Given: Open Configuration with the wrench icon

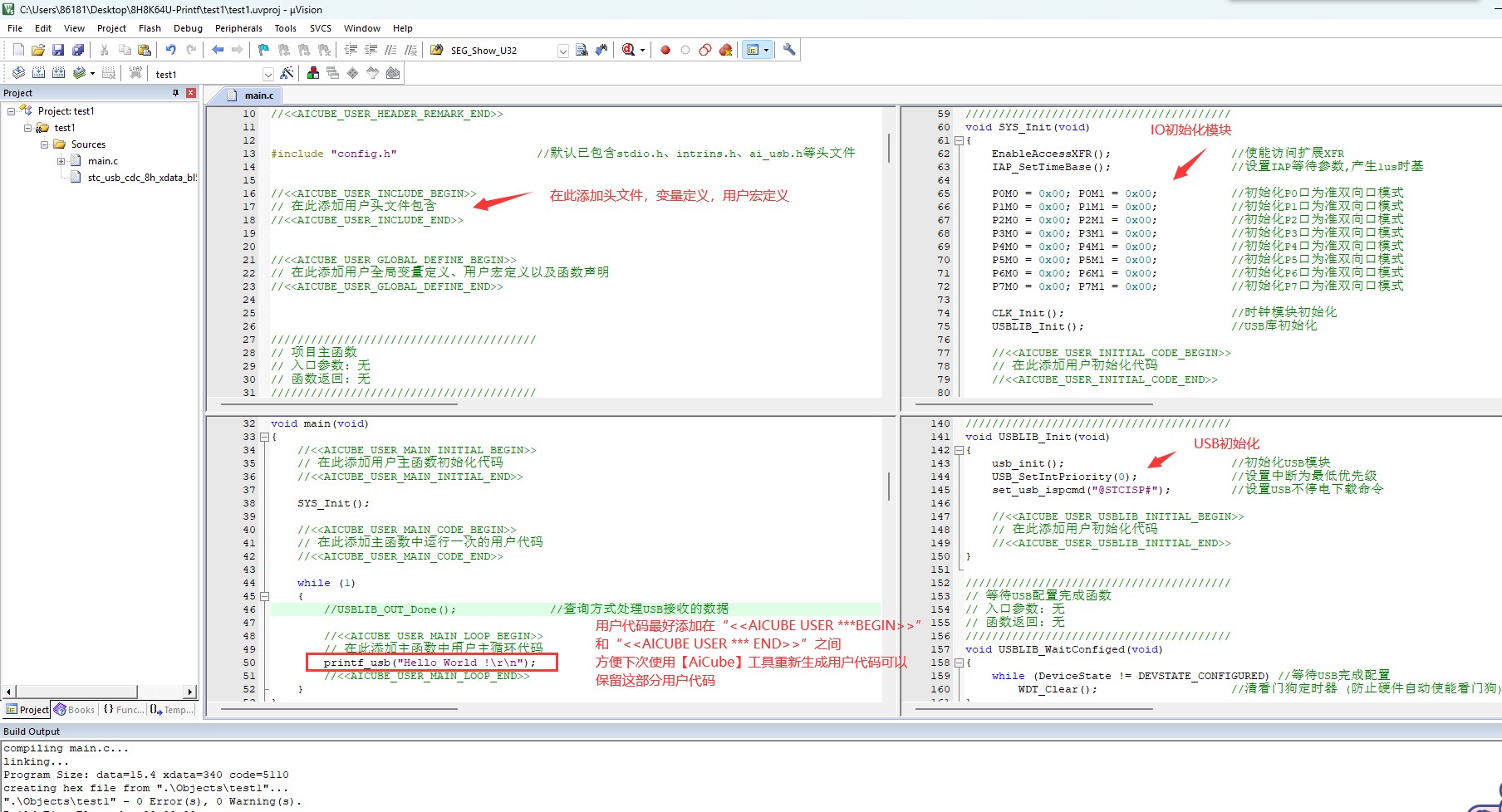Looking at the screenshot, I should [x=789, y=50].
